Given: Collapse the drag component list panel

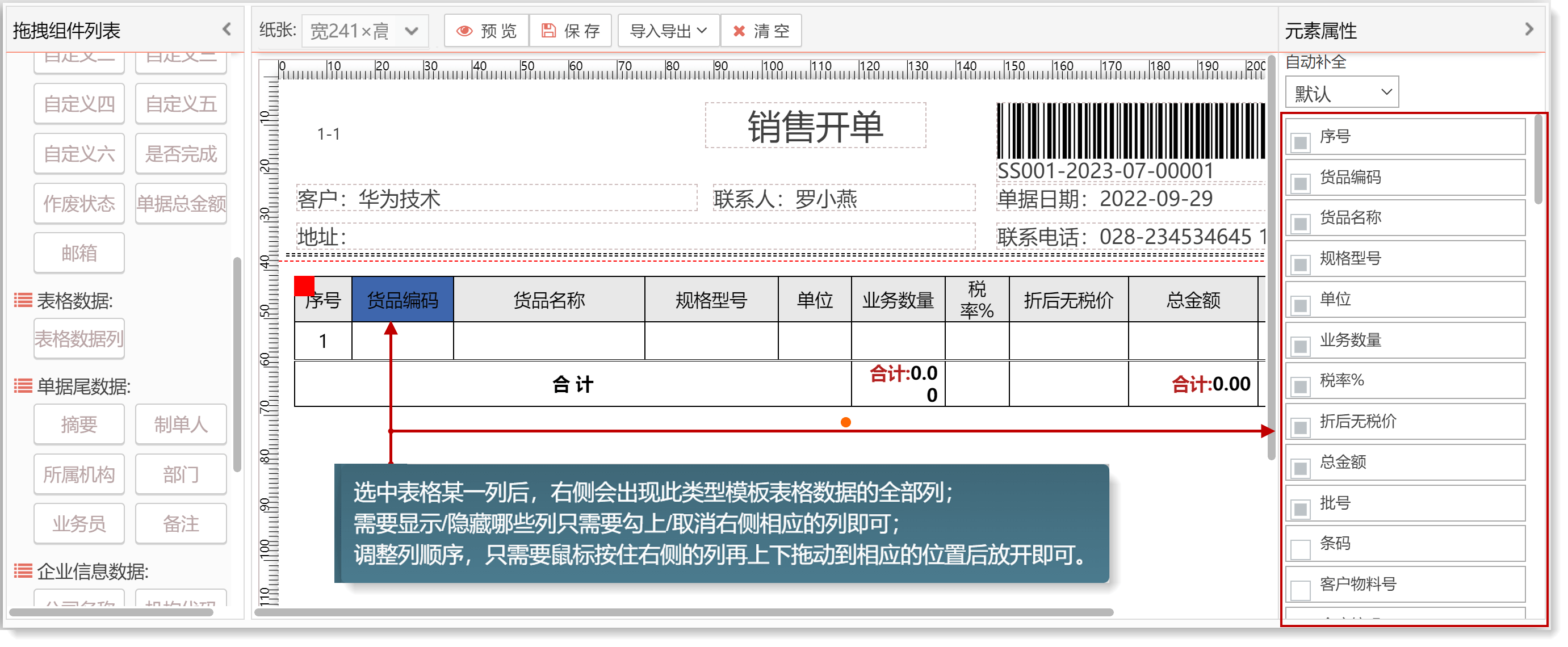Looking at the screenshot, I should [227, 28].
